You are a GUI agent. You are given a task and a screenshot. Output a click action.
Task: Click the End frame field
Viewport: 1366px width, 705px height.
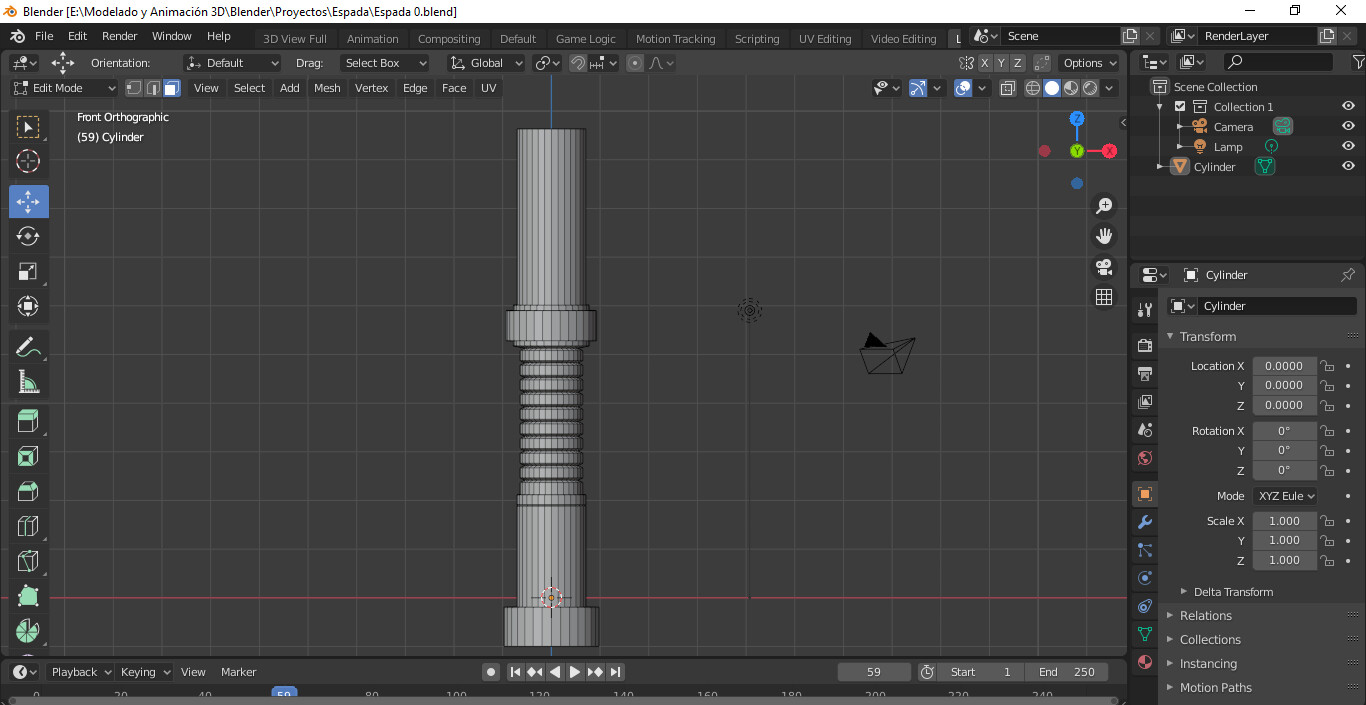1066,672
